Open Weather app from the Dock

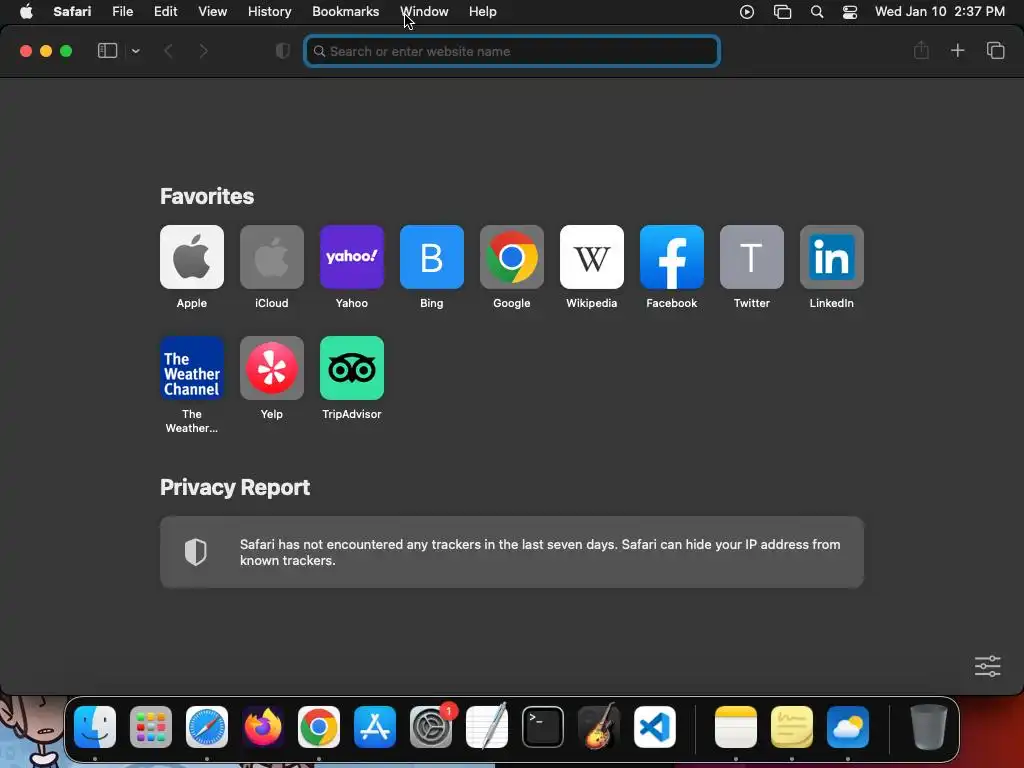coord(848,727)
